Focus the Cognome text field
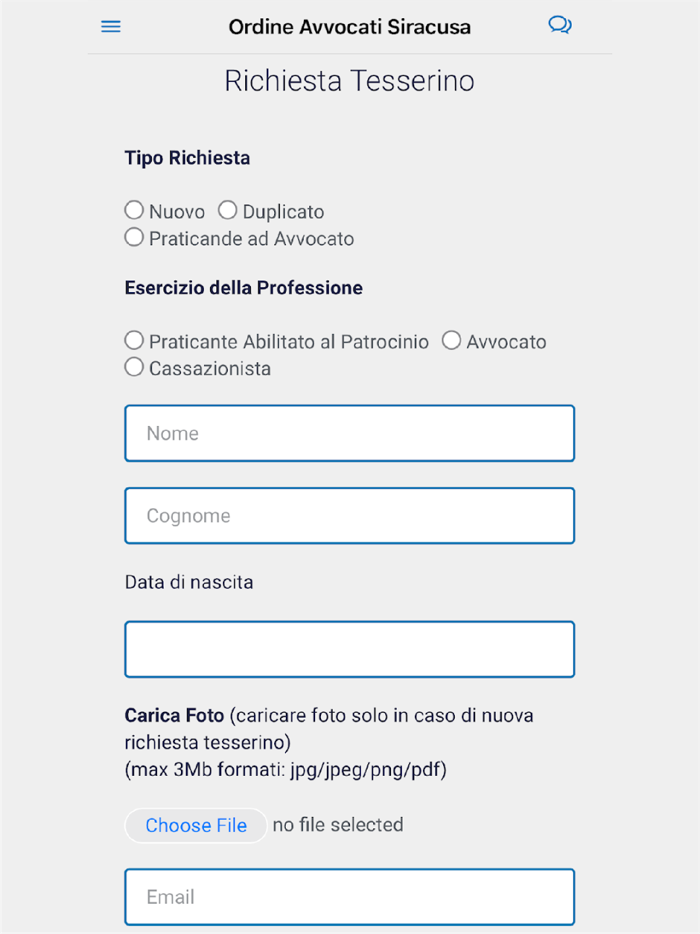The width and height of the screenshot is (700, 934). point(349,515)
